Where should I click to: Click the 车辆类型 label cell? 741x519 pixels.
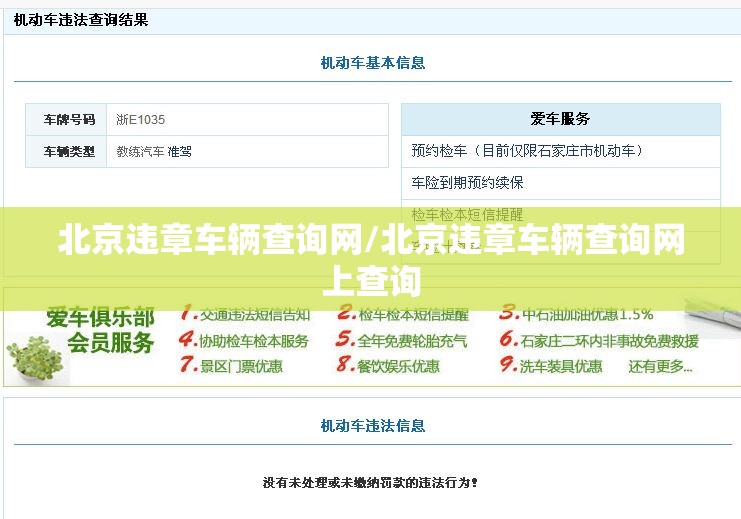click(66, 152)
